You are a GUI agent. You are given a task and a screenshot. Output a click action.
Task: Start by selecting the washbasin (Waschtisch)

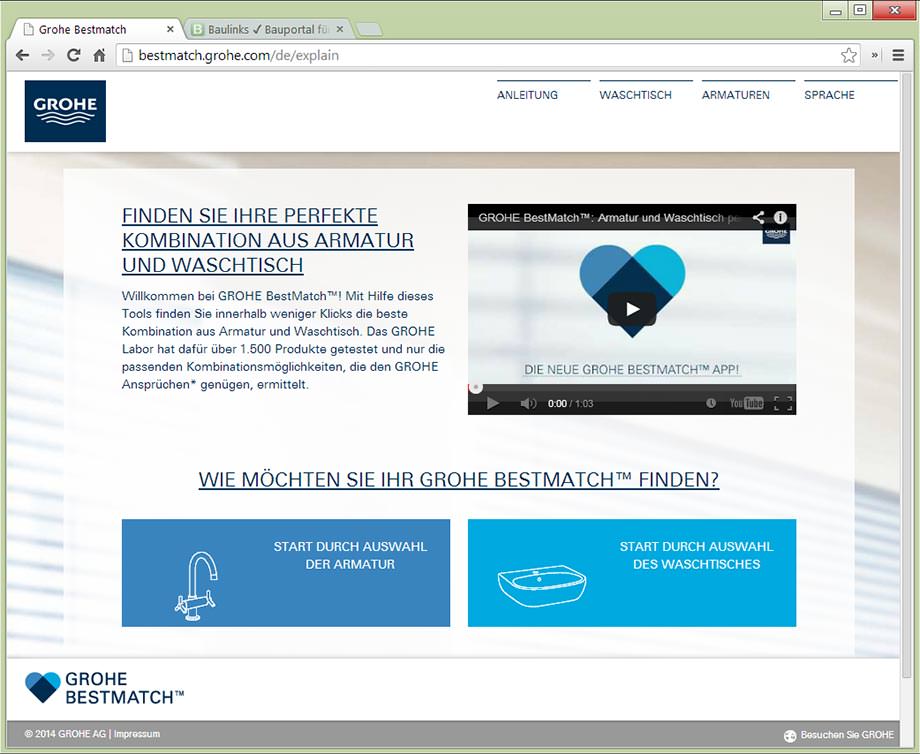click(x=632, y=573)
